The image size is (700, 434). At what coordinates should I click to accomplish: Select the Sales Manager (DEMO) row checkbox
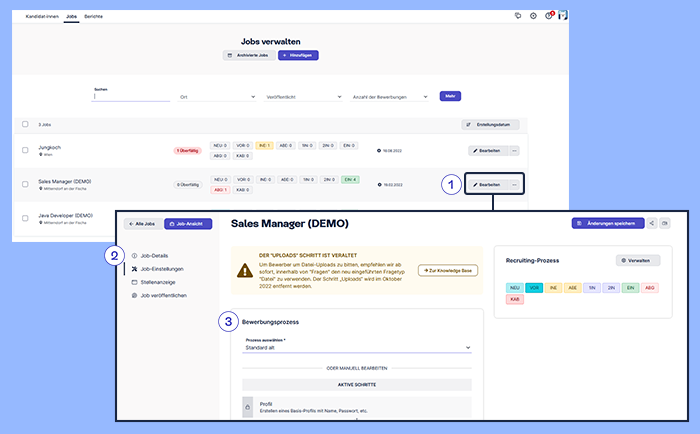pyautogui.click(x=26, y=184)
